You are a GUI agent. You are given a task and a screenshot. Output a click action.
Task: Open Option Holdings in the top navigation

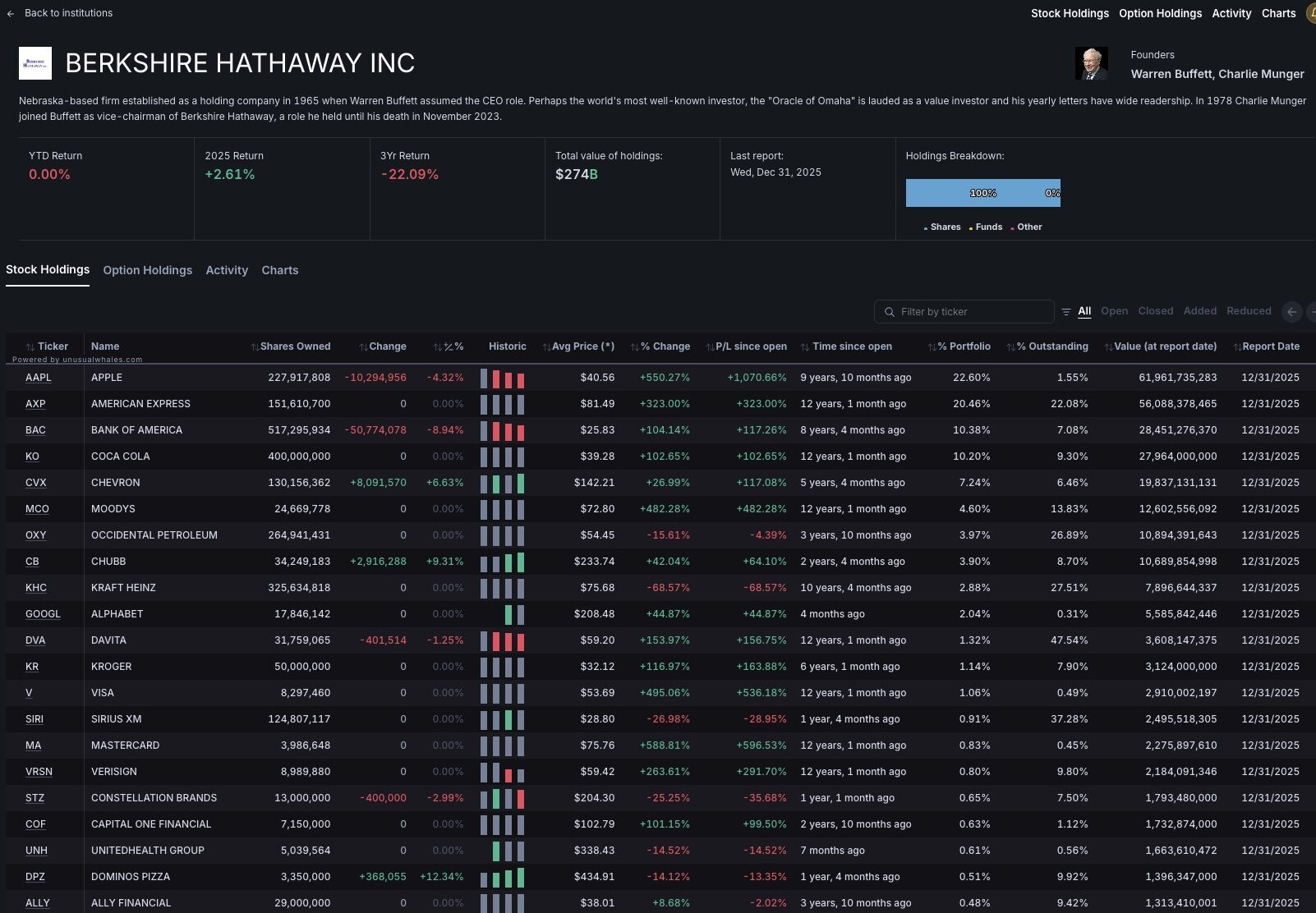pos(1160,13)
